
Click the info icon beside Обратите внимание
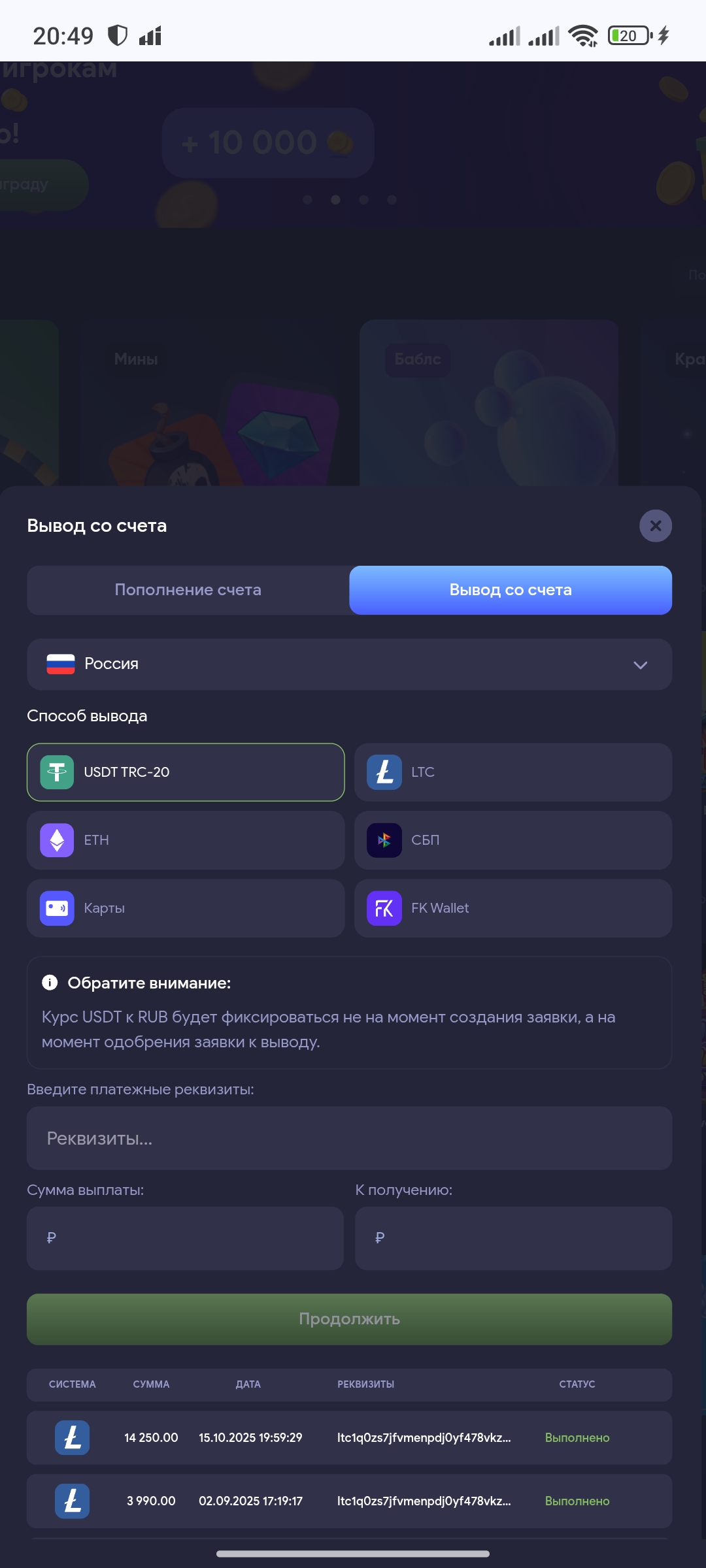(x=50, y=983)
